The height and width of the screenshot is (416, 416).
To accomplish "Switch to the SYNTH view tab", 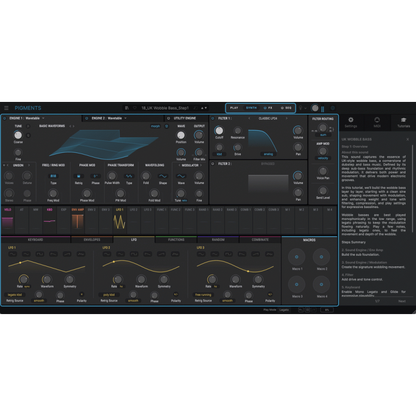I will [x=251, y=108].
